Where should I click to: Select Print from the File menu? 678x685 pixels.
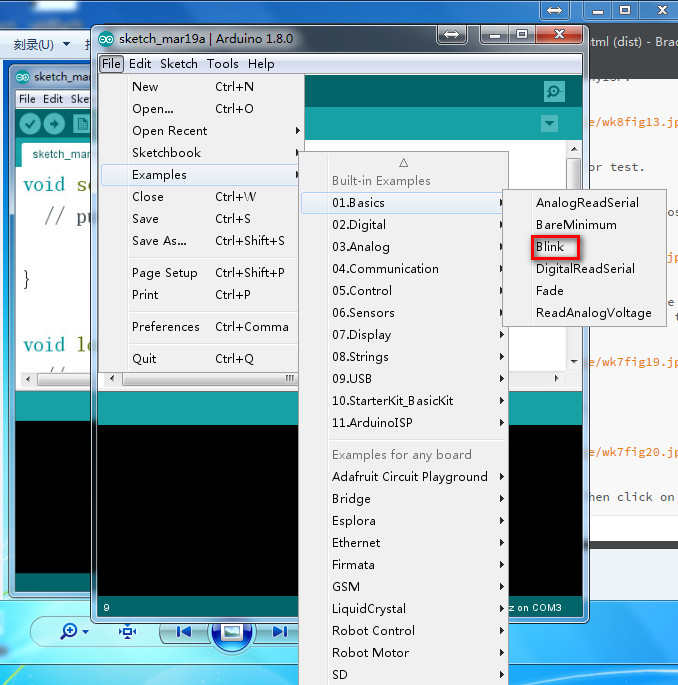[x=202, y=294]
